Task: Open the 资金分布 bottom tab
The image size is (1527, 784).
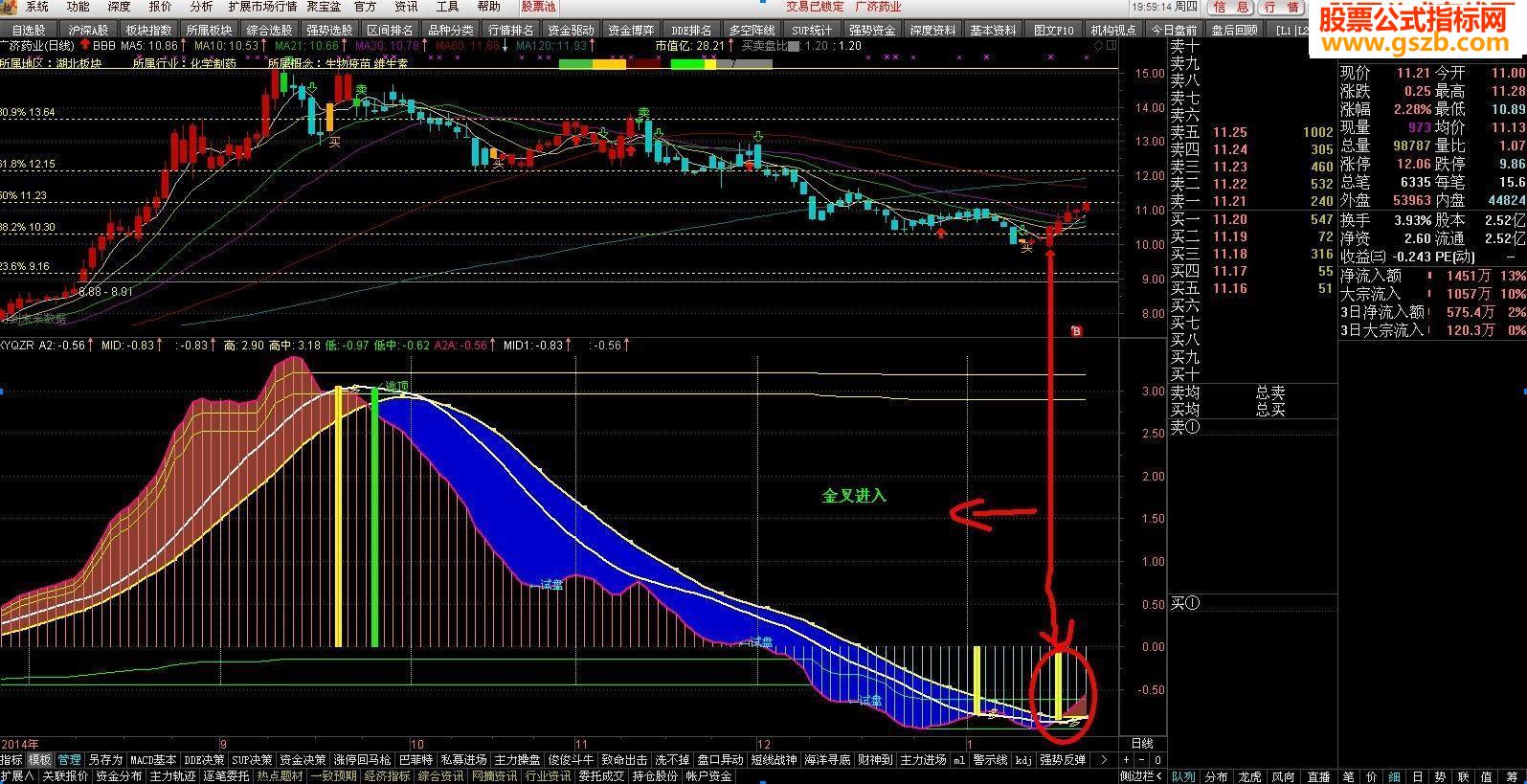Action: pyautogui.click(x=119, y=776)
